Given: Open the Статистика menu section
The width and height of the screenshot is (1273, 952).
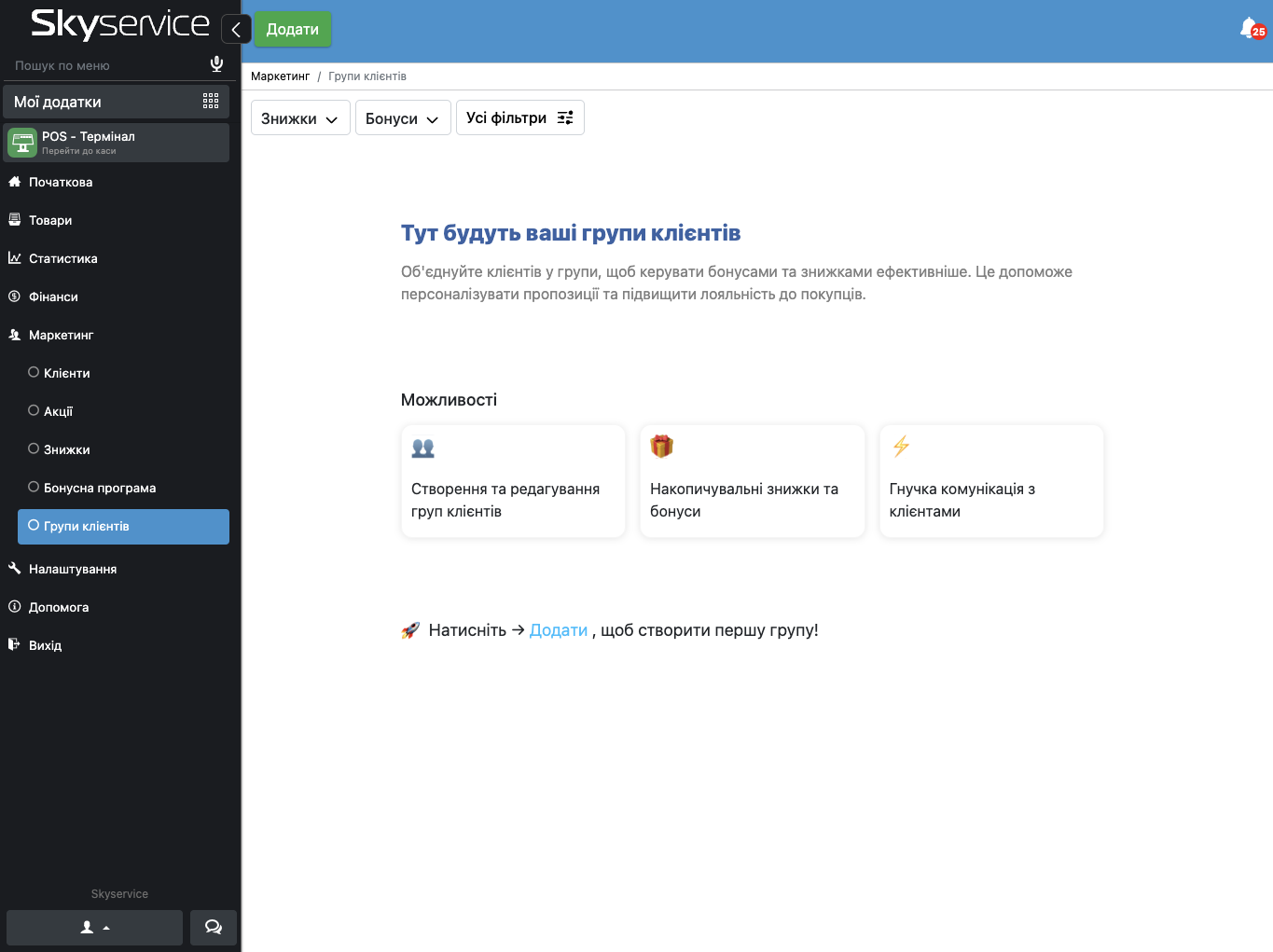Looking at the screenshot, I should pyautogui.click(x=62, y=258).
